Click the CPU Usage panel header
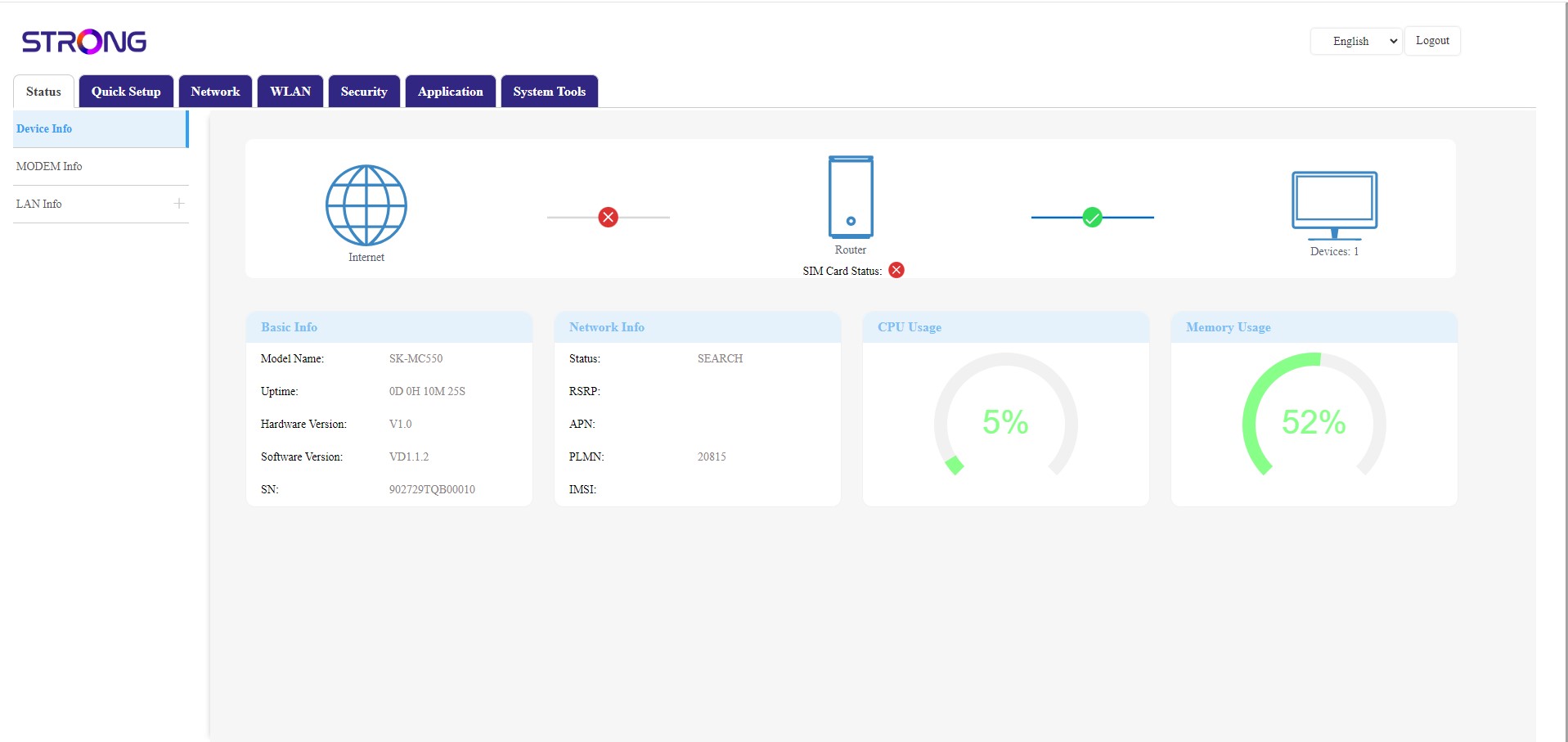 (1006, 327)
